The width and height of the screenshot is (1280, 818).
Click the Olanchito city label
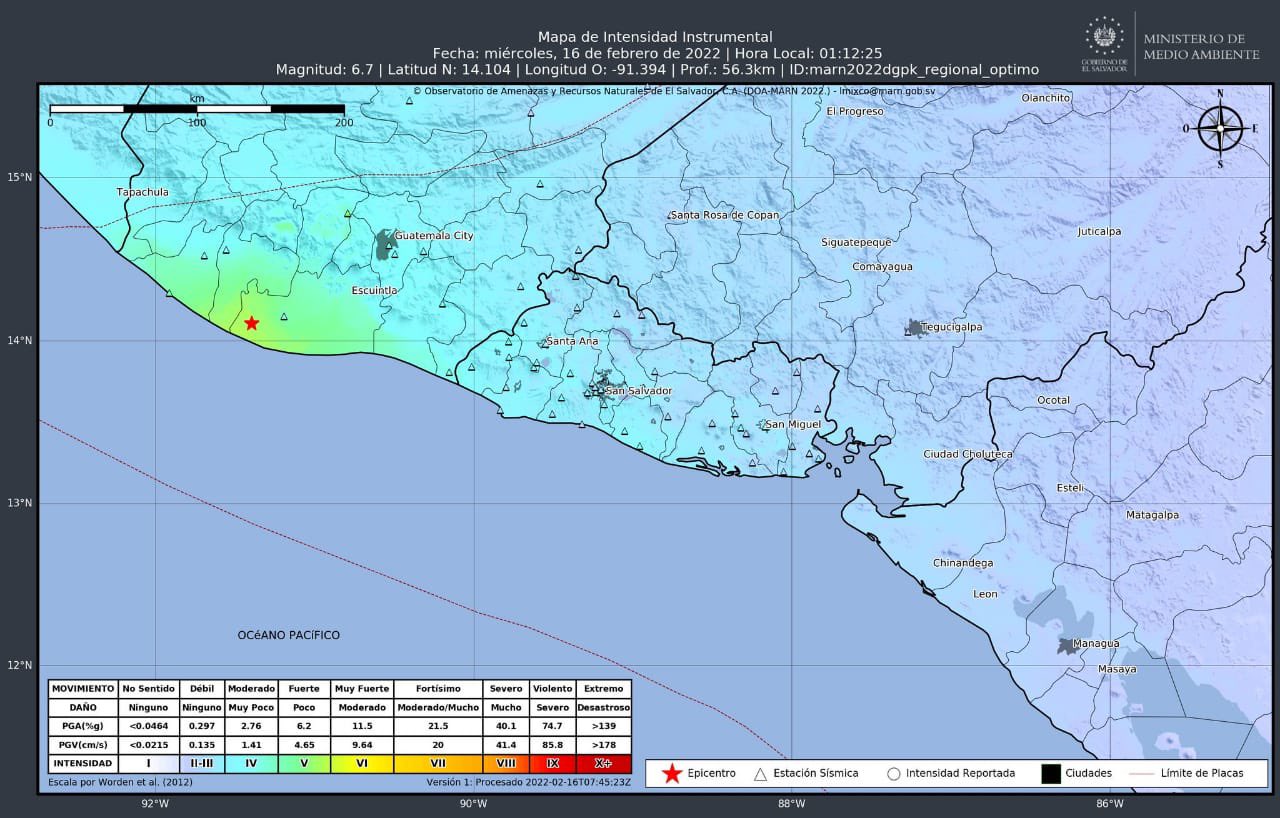coord(1046,97)
